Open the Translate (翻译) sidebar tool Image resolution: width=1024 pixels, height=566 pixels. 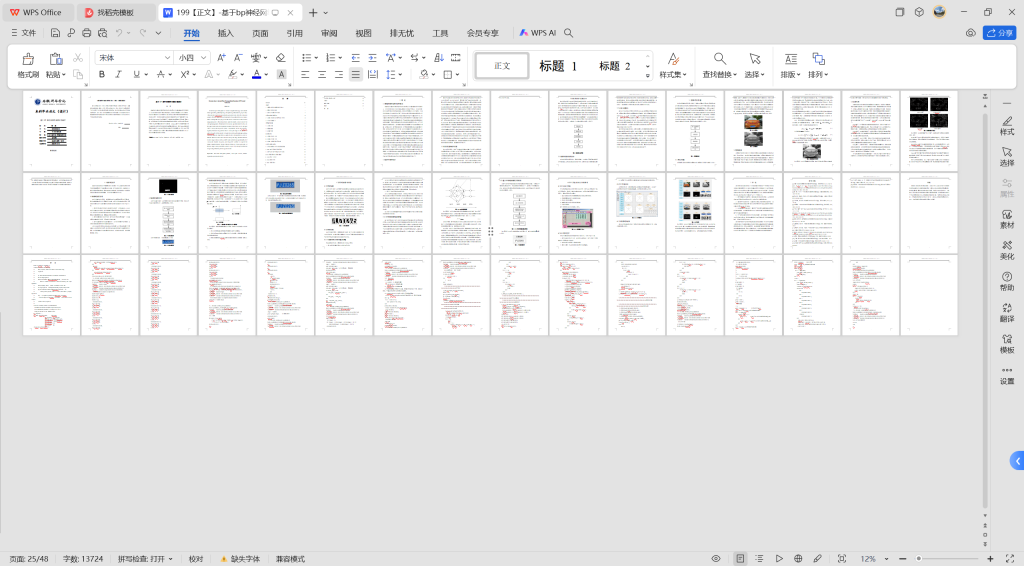point(1007,313)
